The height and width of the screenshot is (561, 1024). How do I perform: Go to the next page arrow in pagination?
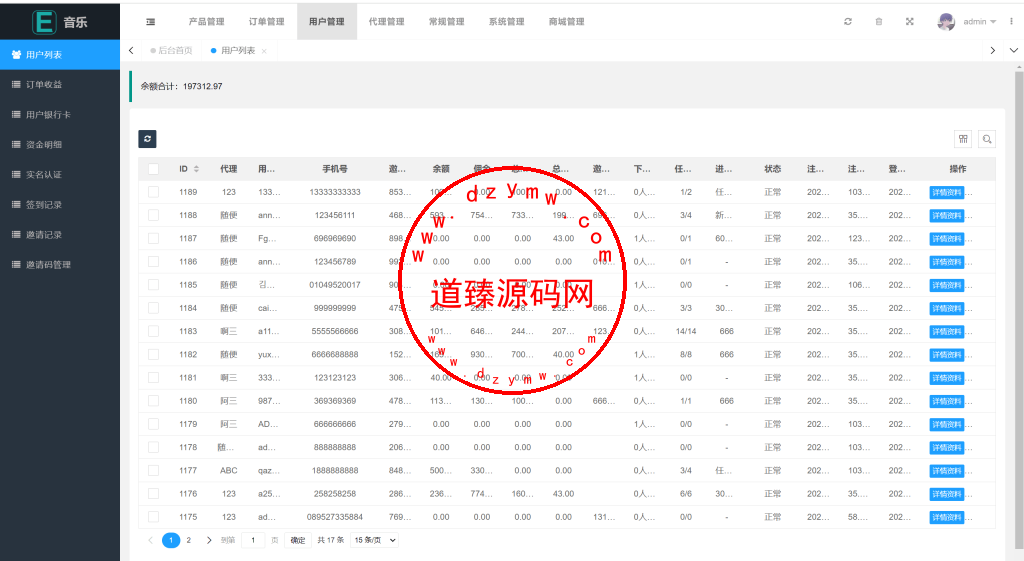pos(209,540)
